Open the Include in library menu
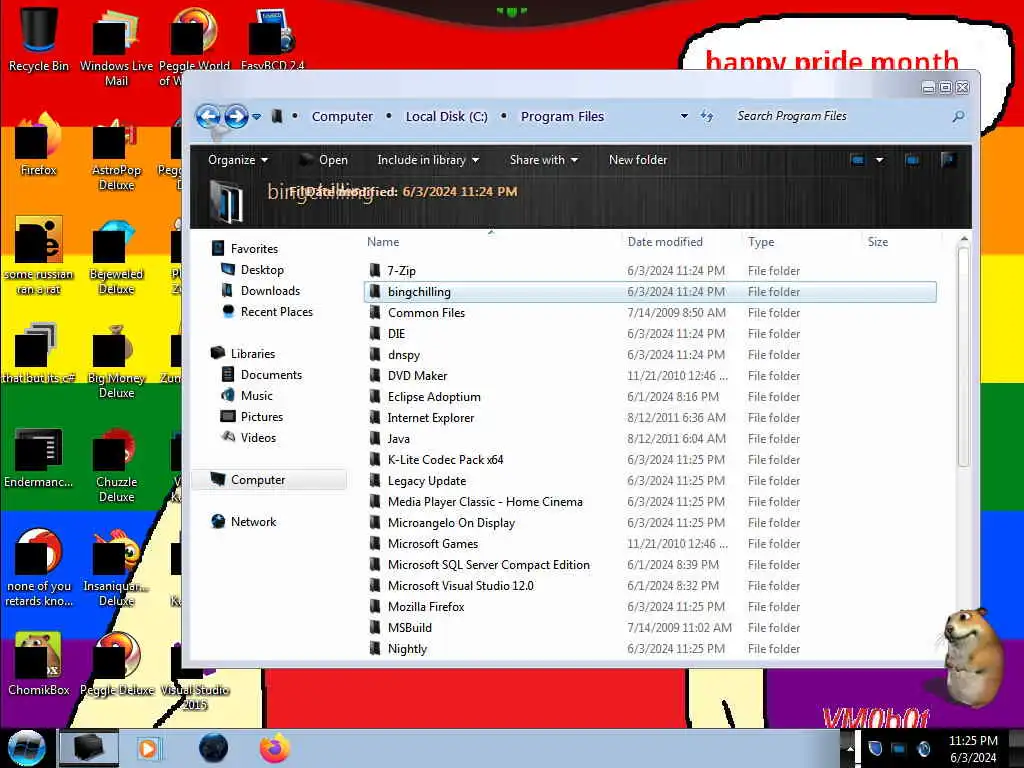The width and height of the screenshot is (1024, 768). [428, 160]
